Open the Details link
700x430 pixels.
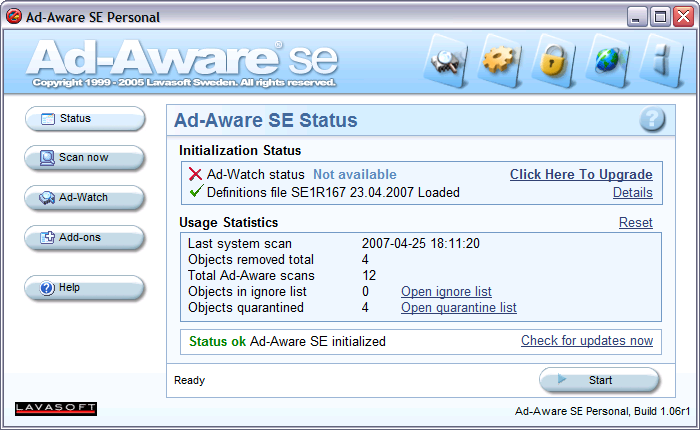pyautogui.click(x=633, y=192)
